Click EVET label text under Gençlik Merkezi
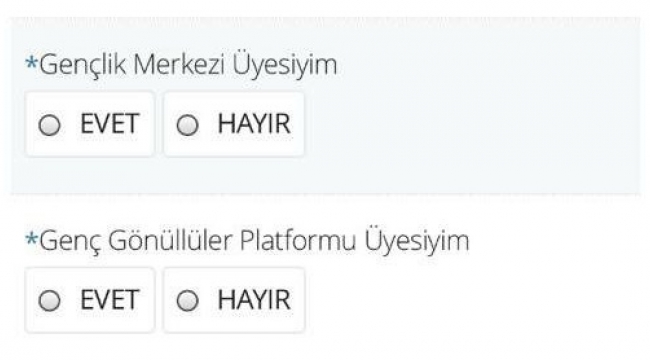This screenshot has height=360, width=650. click(x=109, y=124)
